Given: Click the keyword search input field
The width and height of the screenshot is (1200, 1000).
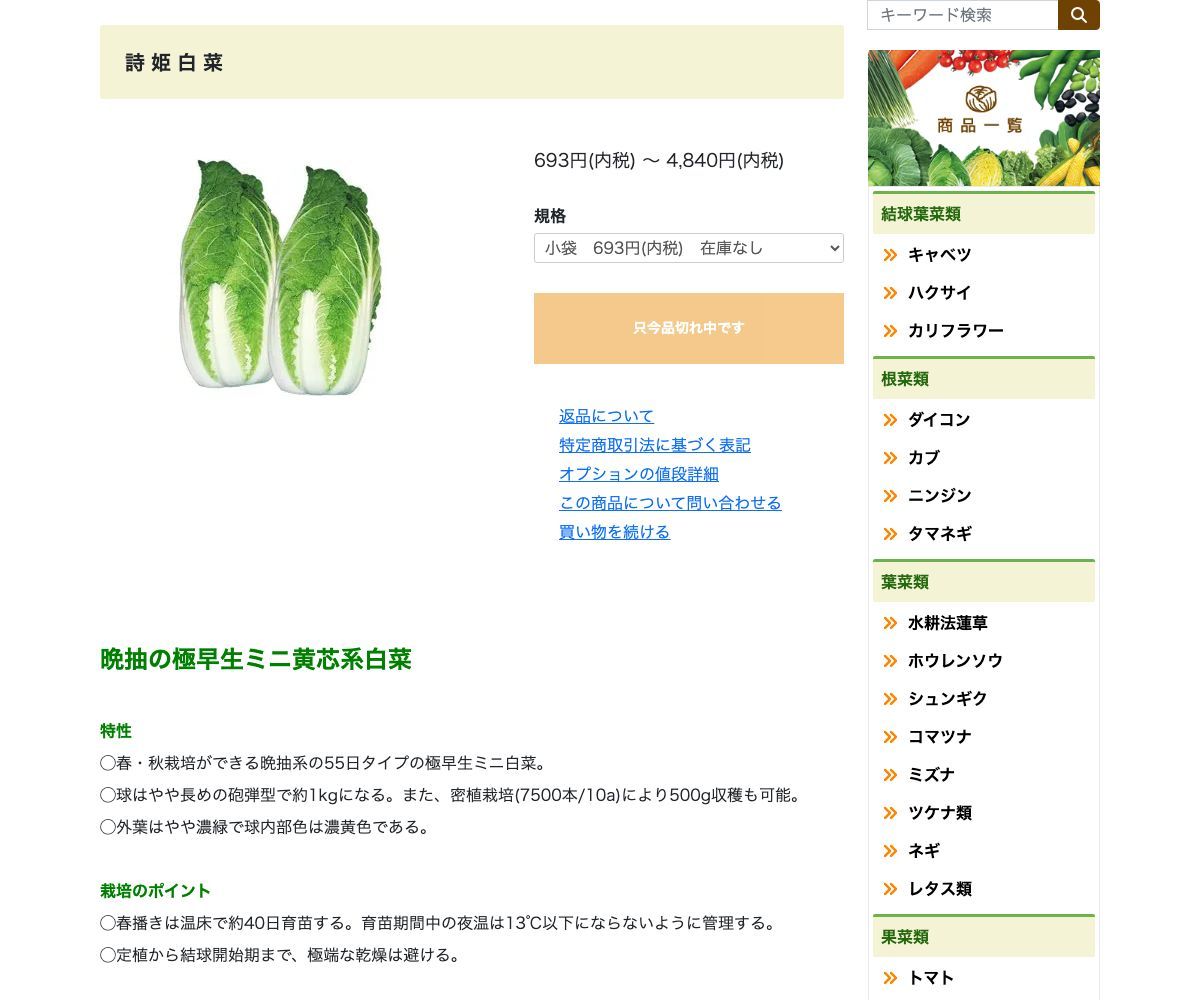Looking at the screenshot, I should click(x=960, y=15).
